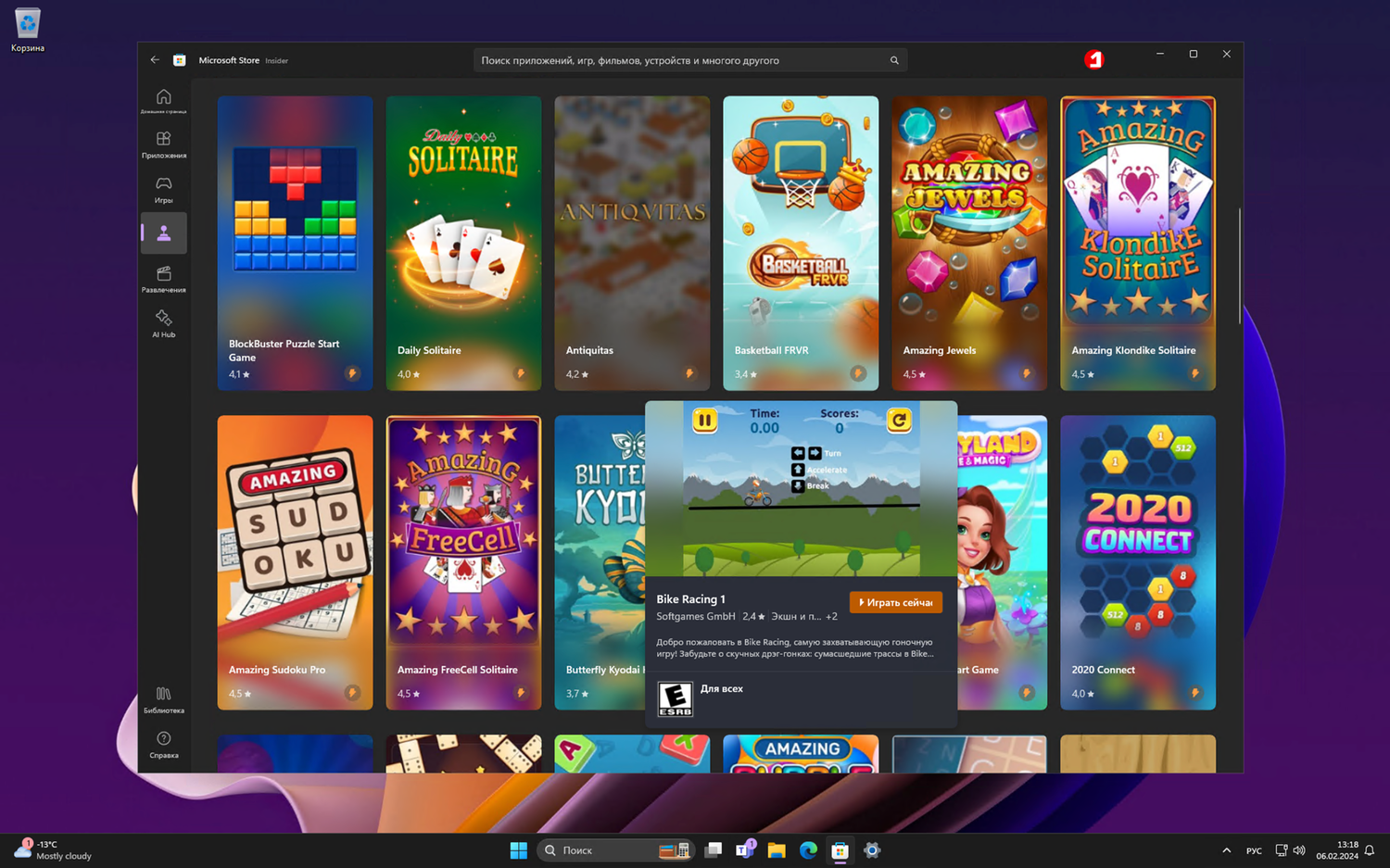Viewport: 1390px width, 868px height.
Task: Click the lightning icon on Basketball FRVR card
Action: (x=858, y=373)
